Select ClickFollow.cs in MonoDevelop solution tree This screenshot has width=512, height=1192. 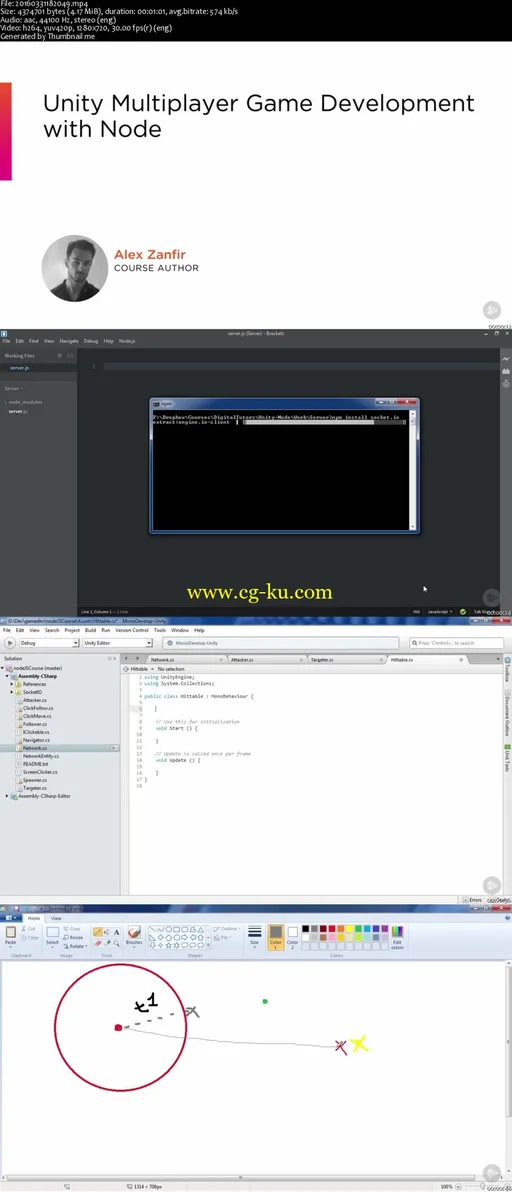38,708
